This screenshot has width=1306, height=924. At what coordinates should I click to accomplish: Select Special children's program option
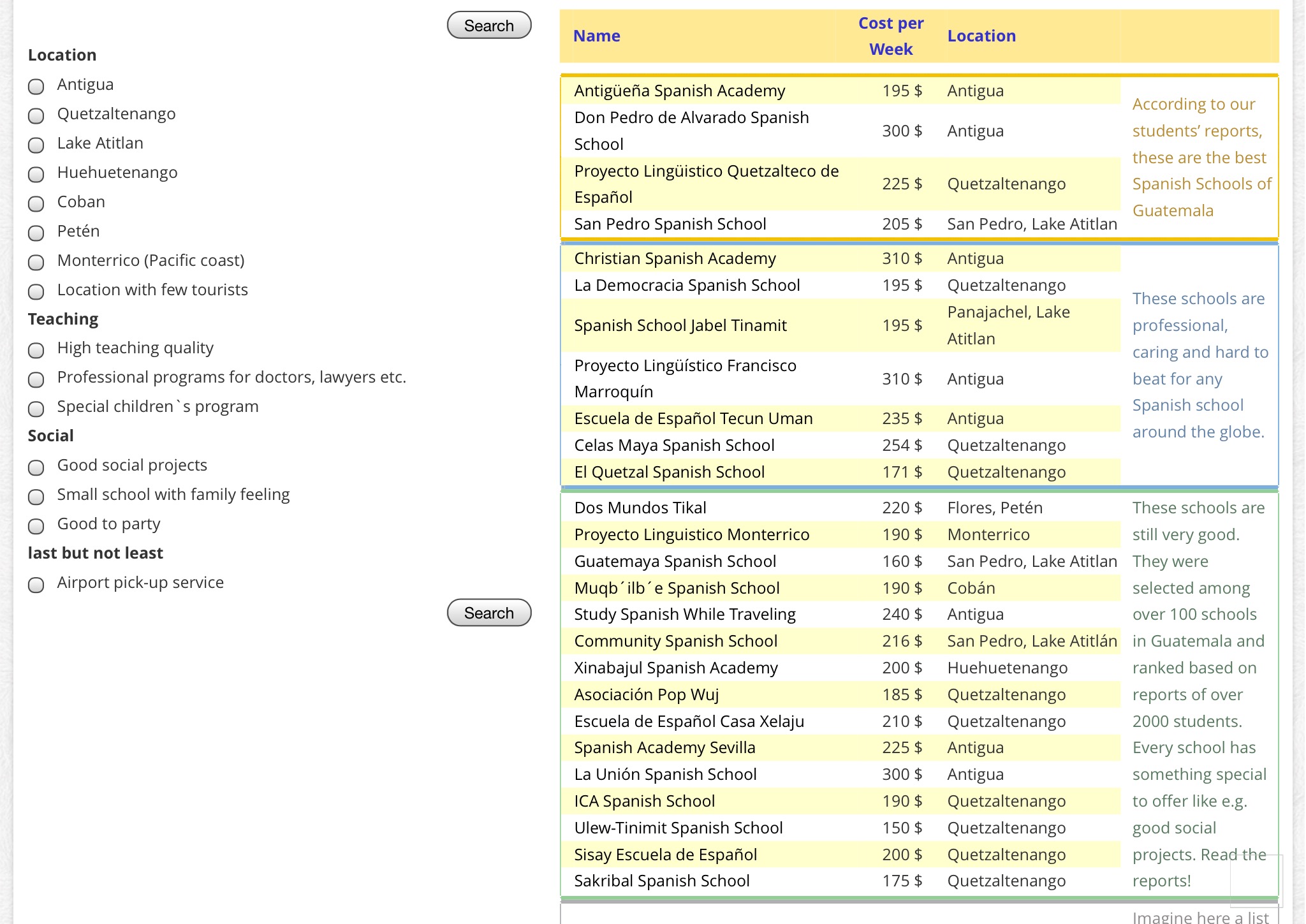tap(36, 409)
